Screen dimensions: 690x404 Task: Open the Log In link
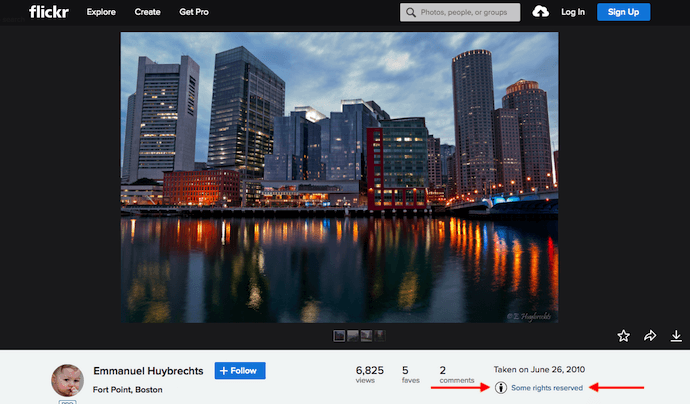pos(573,12)
